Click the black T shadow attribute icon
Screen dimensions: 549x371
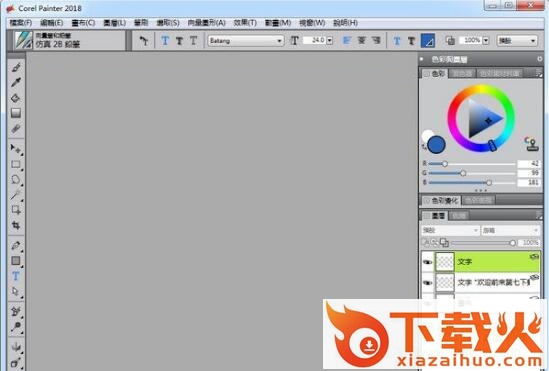pos(411,41)
